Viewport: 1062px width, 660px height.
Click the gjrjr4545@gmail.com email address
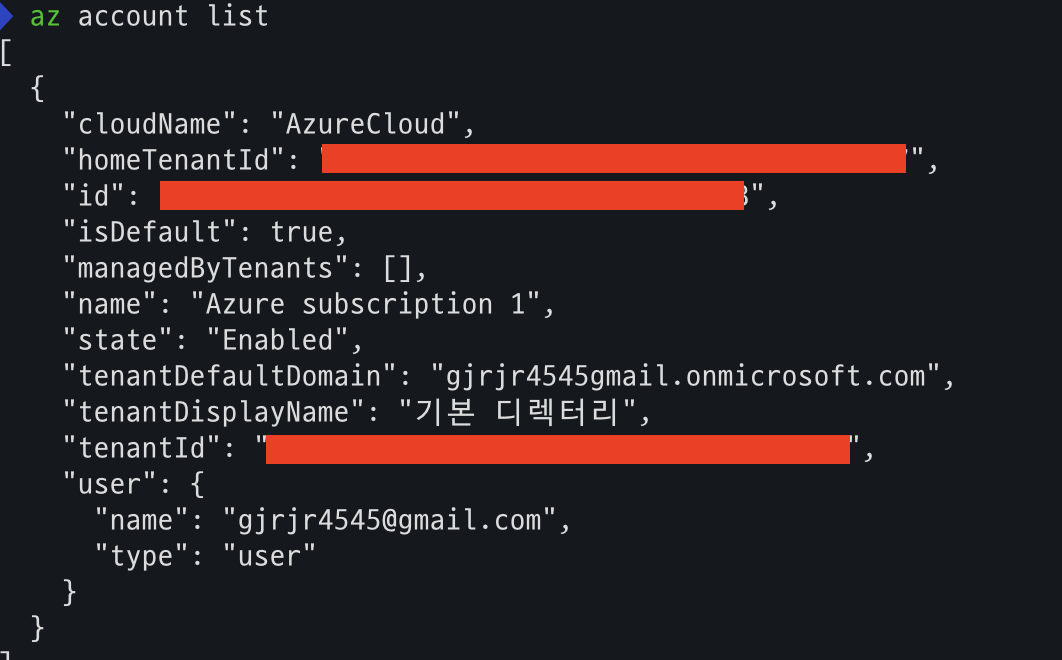point(389,520)
